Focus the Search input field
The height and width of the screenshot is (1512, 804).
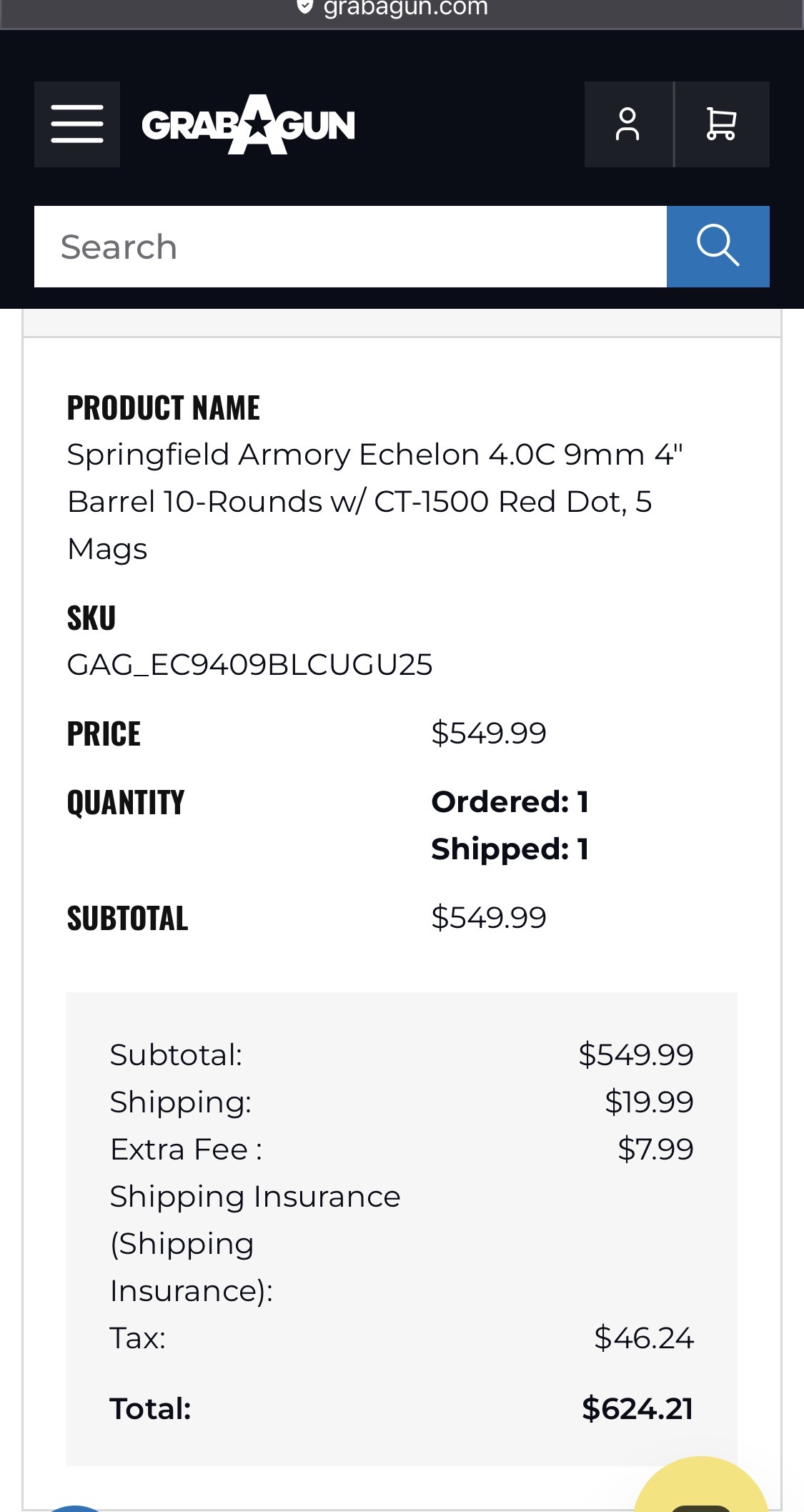click(350, 247)
